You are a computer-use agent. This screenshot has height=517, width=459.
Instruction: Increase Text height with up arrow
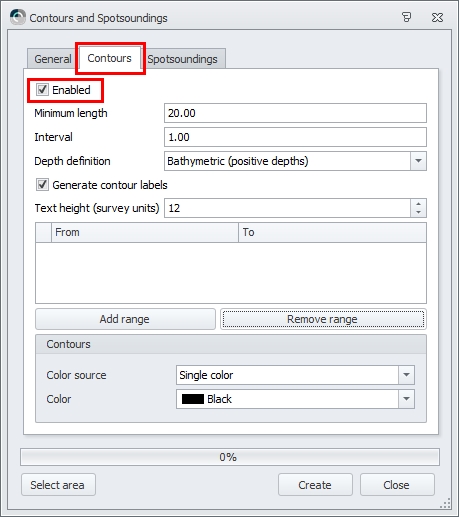419,204
